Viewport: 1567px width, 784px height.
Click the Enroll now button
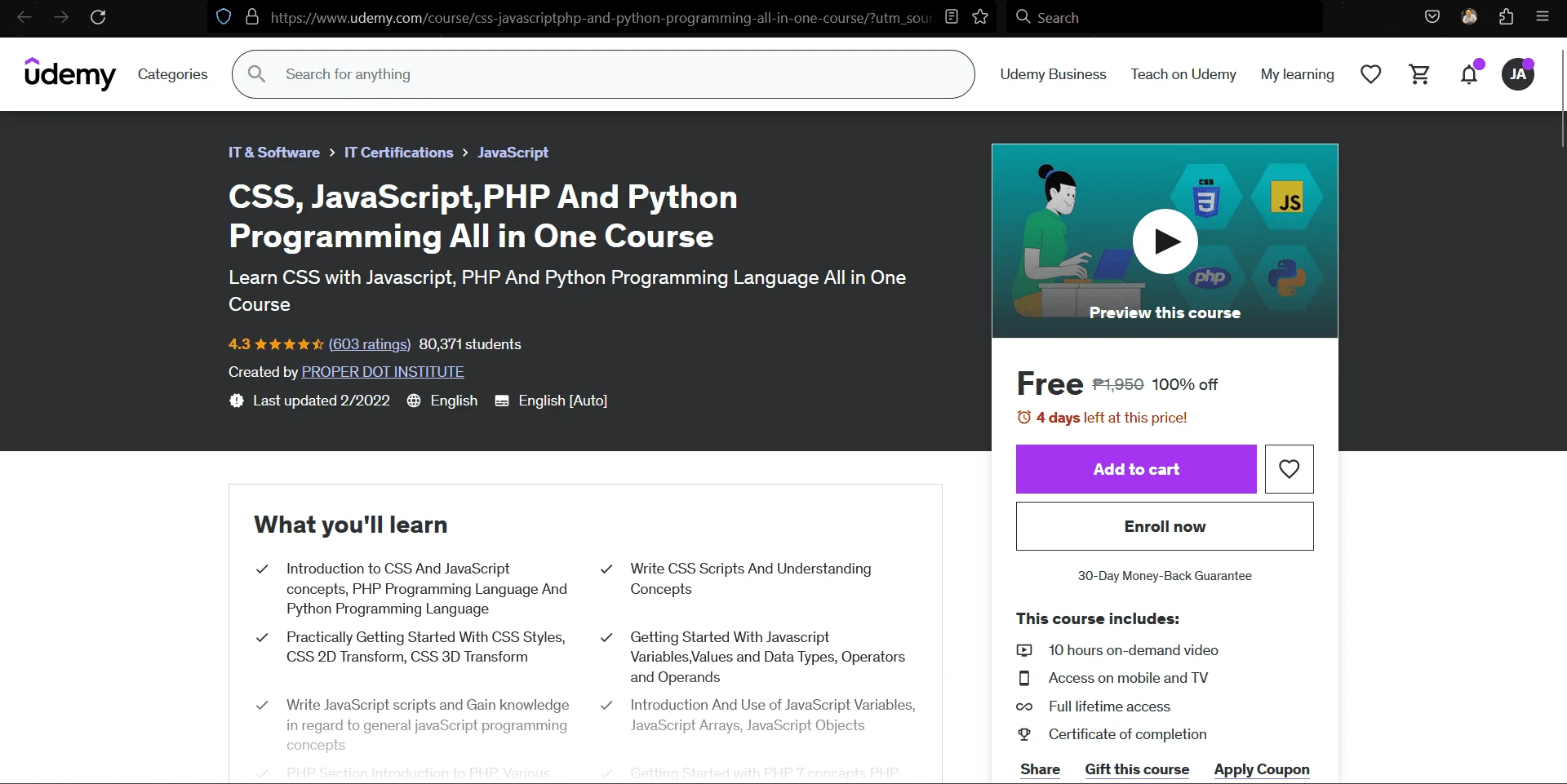point(1165,526)
